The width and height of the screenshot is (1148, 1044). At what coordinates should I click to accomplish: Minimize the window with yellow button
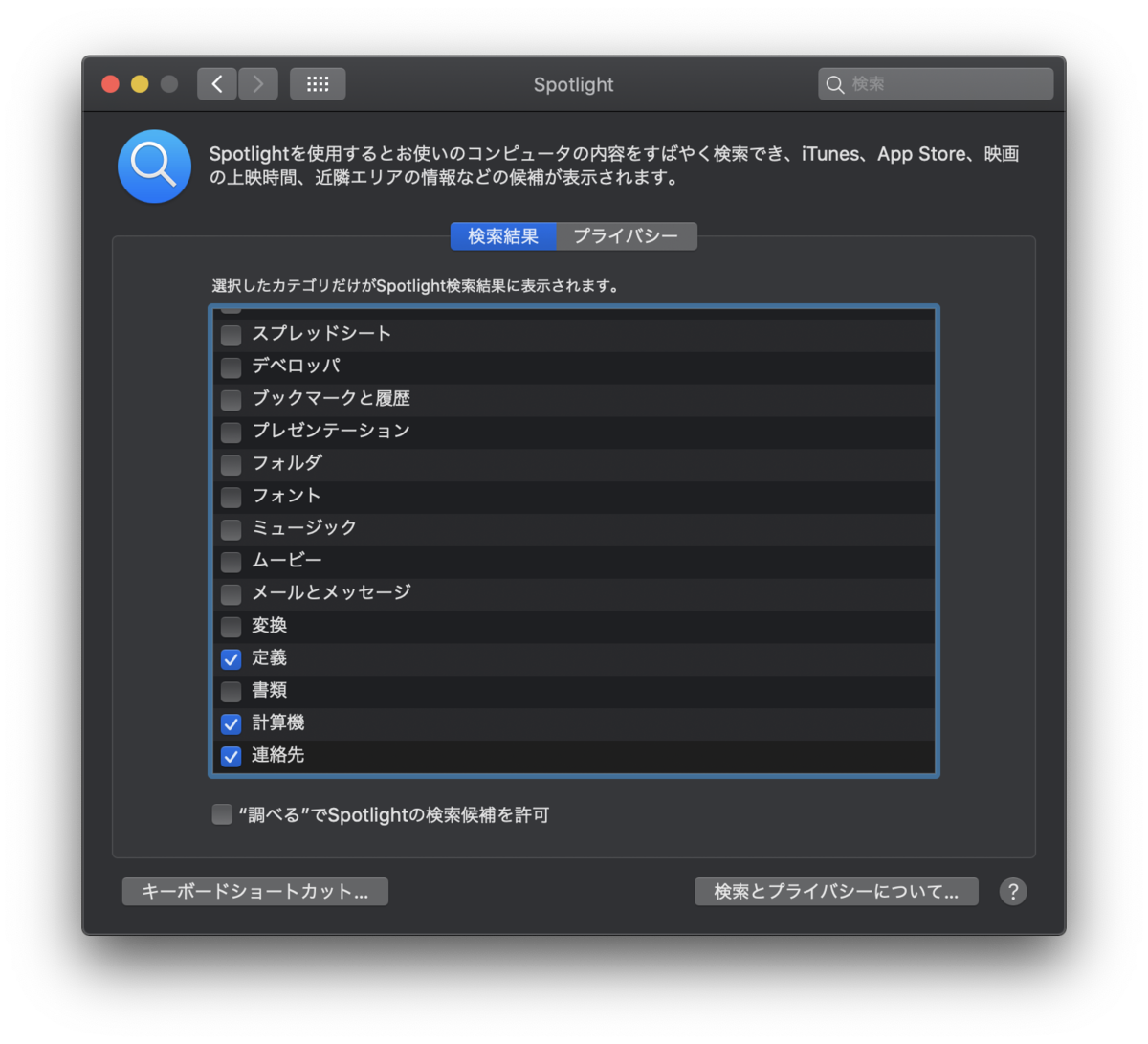coord(140,84)
